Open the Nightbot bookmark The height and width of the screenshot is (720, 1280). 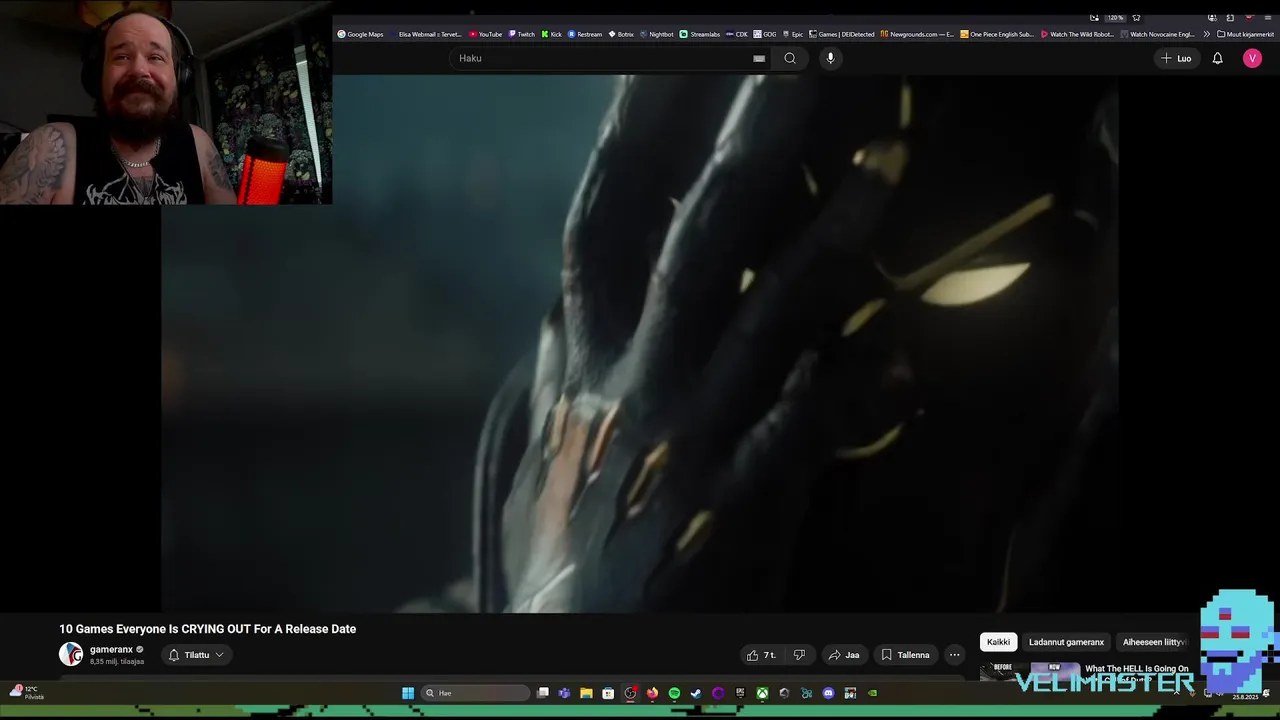point(657,34)
